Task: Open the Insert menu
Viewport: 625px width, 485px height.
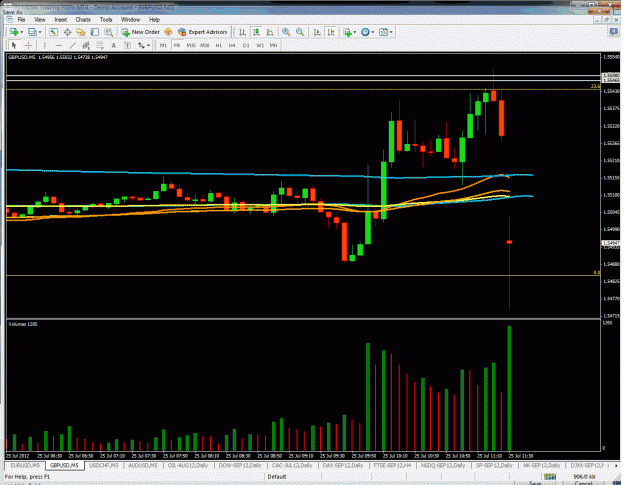Action: coord(61,20)
